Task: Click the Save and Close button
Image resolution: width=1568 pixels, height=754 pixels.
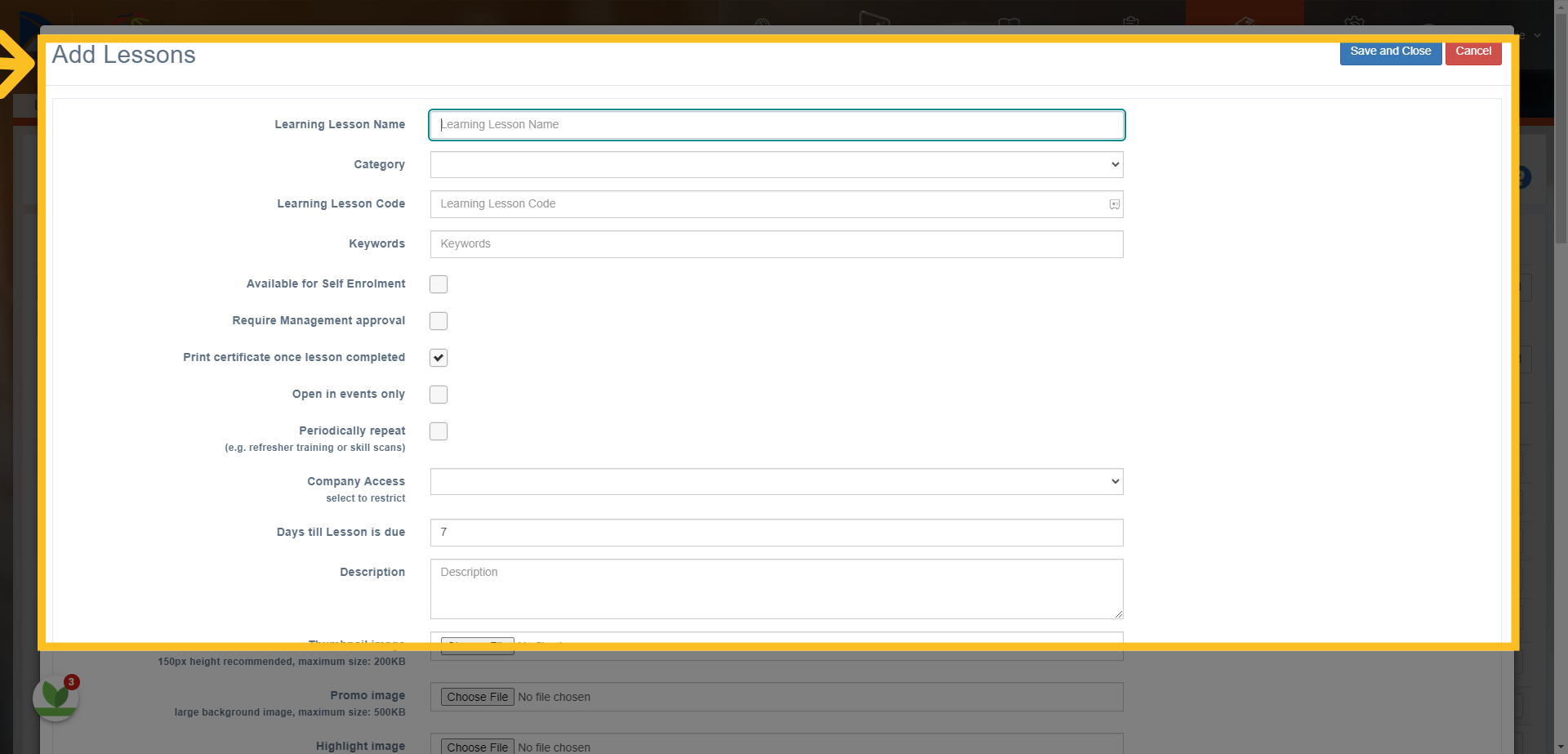Action: (x=1390, y=51)
